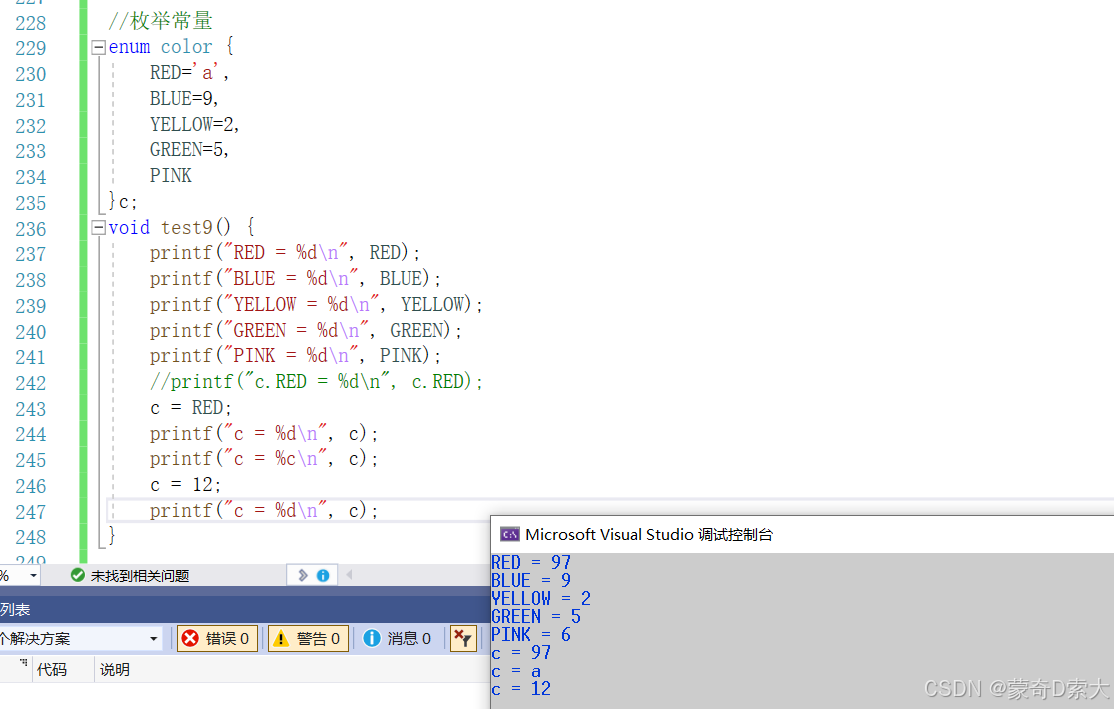Image resolution: width=1114 pixels, height=709 pixels.
Task: Click console output line PINK = 6
Action: pos(531,634)
